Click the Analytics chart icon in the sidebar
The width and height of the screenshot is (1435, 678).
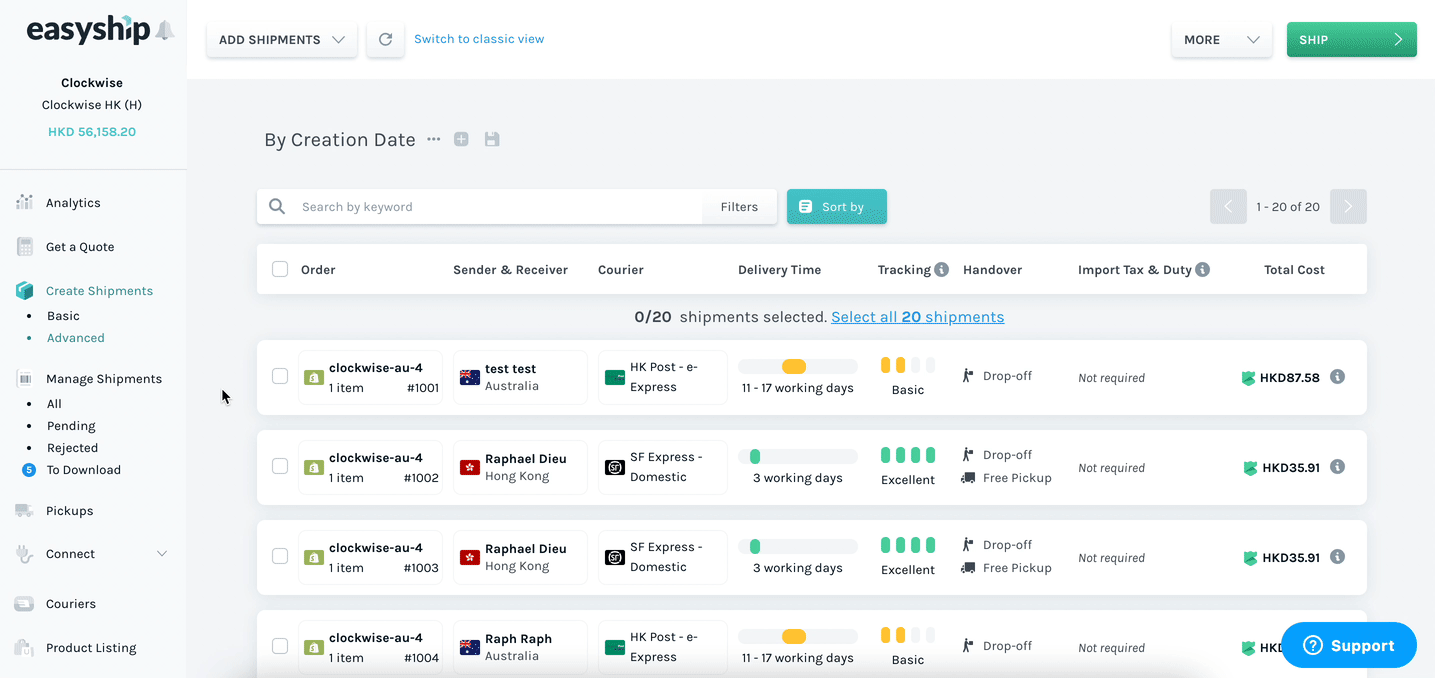[25, 202]
